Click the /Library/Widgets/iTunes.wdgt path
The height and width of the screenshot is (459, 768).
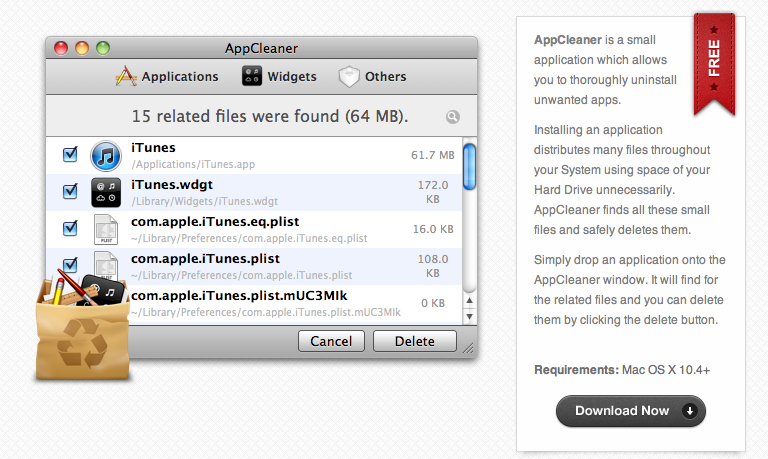click(x=204, y=201)
